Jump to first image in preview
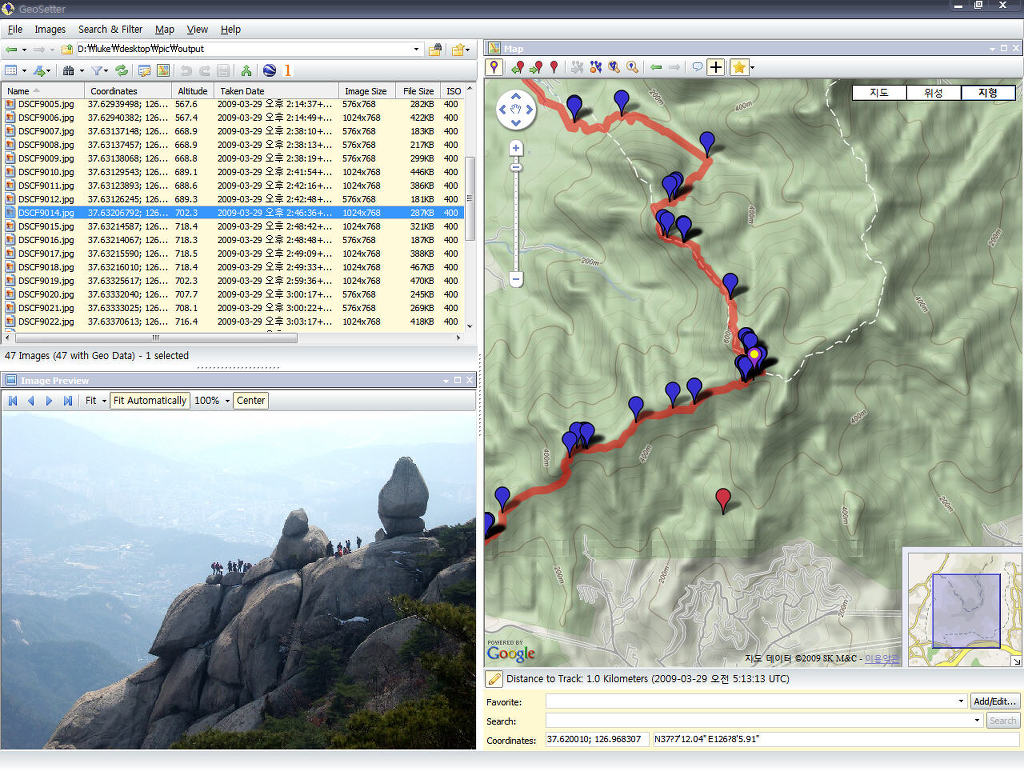1024x771 pixels. click(13, 401)
